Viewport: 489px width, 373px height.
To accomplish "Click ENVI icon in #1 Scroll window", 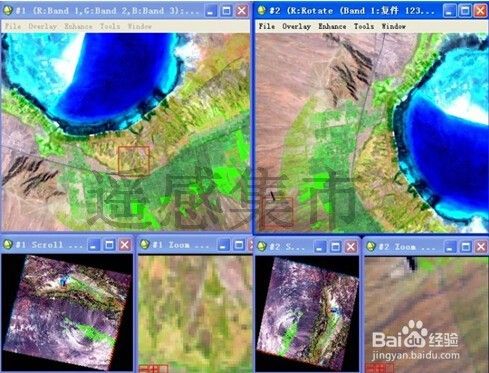I will [8, 245].
